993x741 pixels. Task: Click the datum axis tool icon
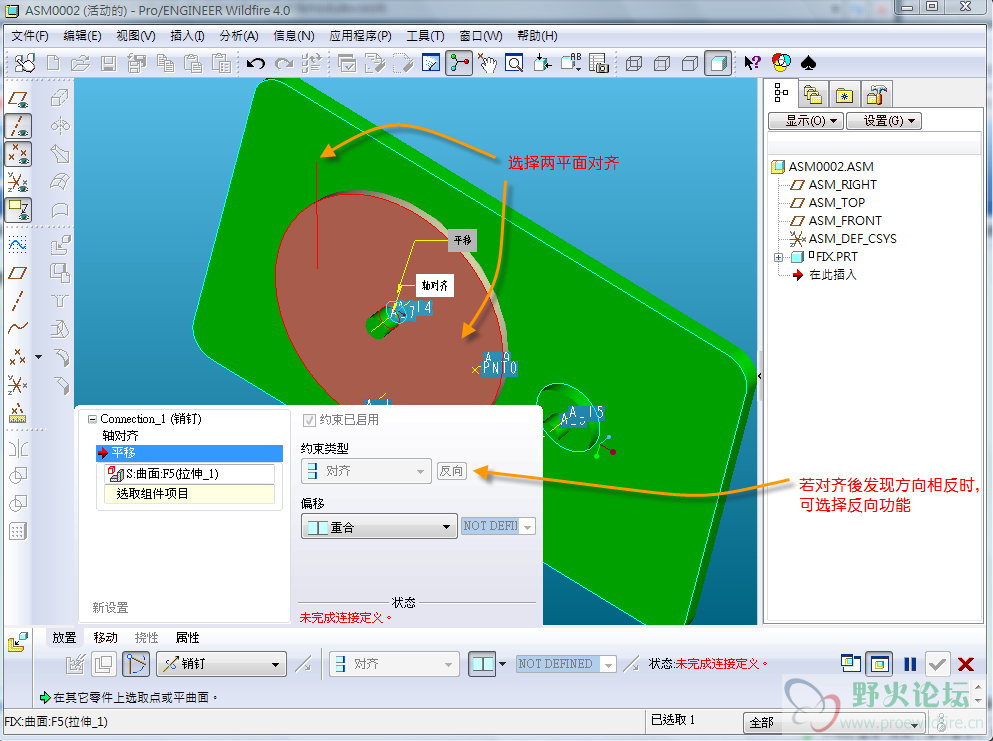[x=17, y=301]
